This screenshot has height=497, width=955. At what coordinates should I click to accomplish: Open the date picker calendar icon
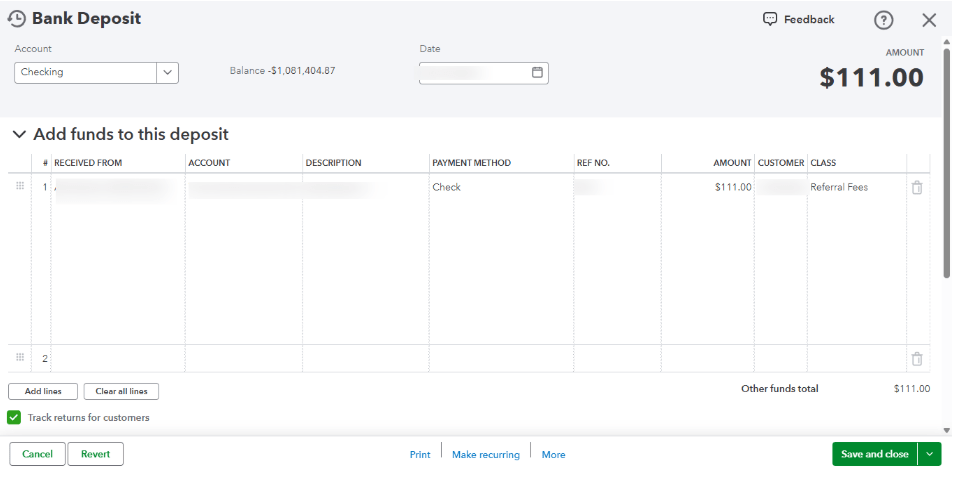[x=537, y=72]
